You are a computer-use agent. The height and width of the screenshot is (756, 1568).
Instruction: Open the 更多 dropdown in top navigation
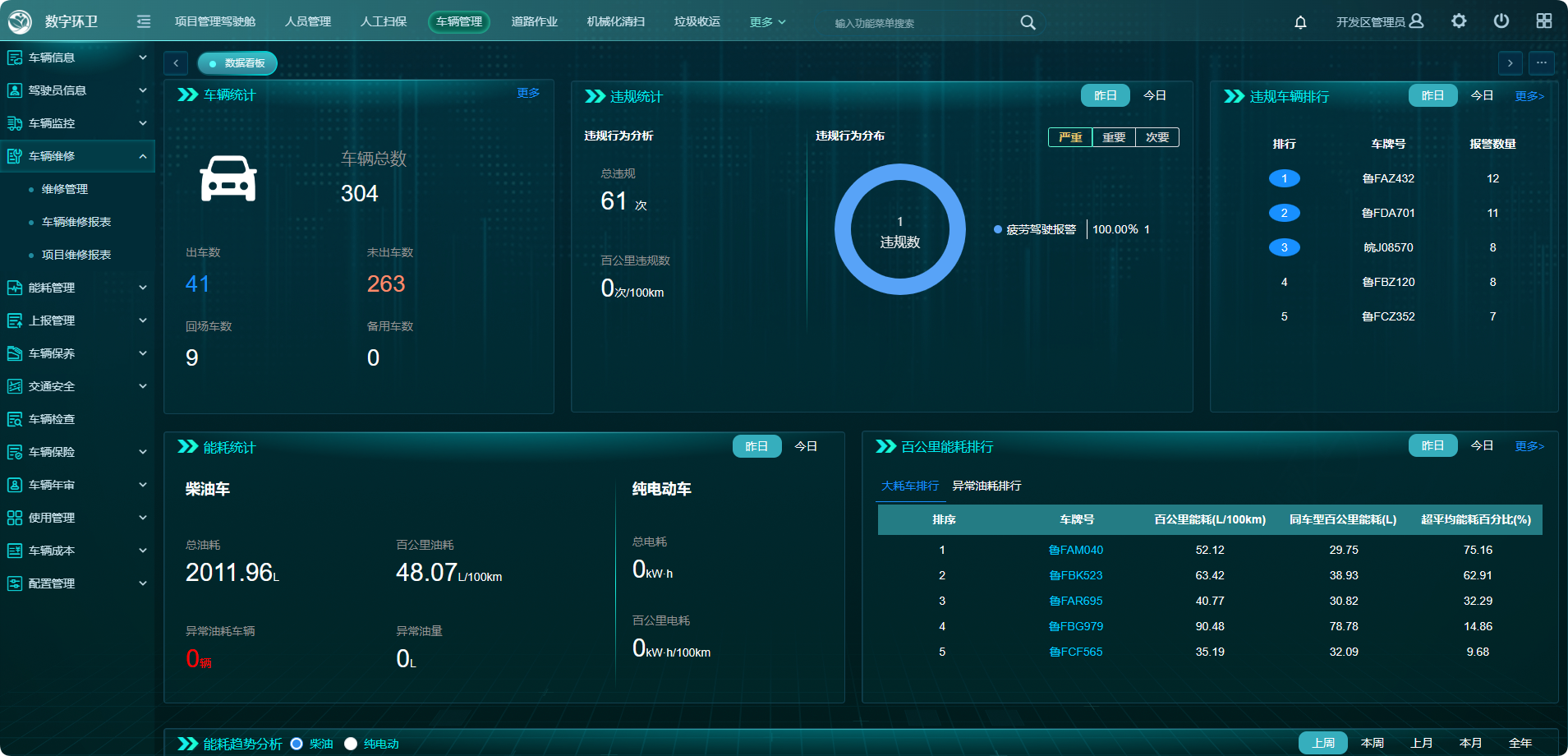(767, 22)
